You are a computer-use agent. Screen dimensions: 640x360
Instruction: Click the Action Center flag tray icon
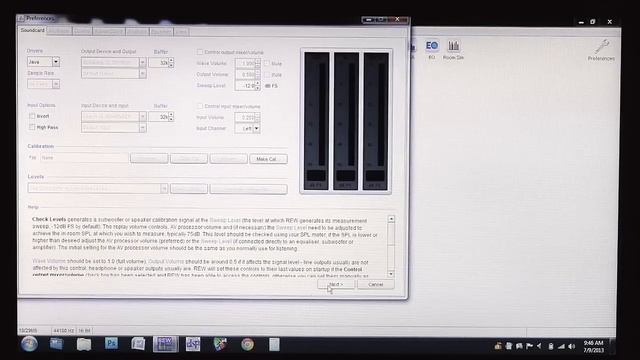[529, 347]
